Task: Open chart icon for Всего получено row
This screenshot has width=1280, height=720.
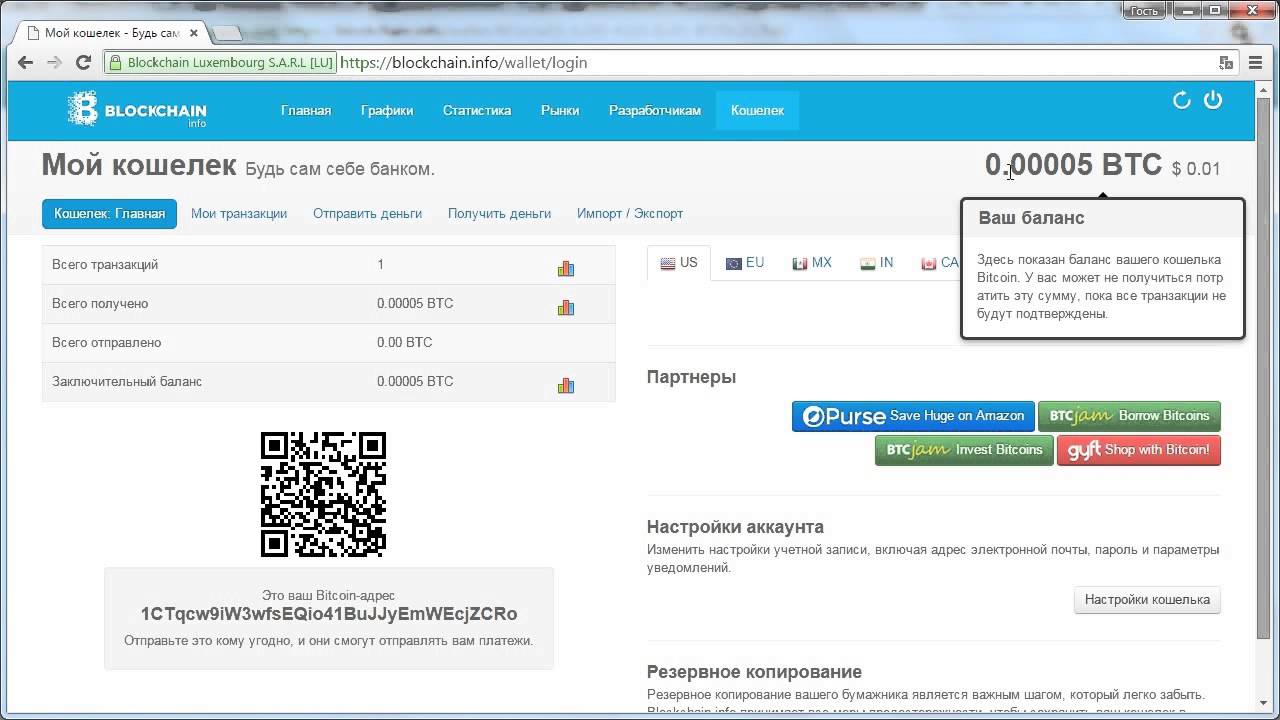Action: click(x=566, y=307)
